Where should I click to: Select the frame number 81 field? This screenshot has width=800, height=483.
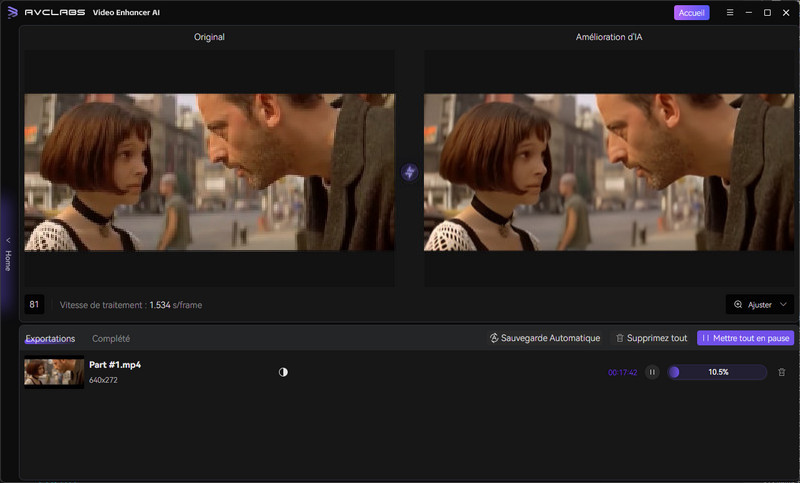click(34, 304)
